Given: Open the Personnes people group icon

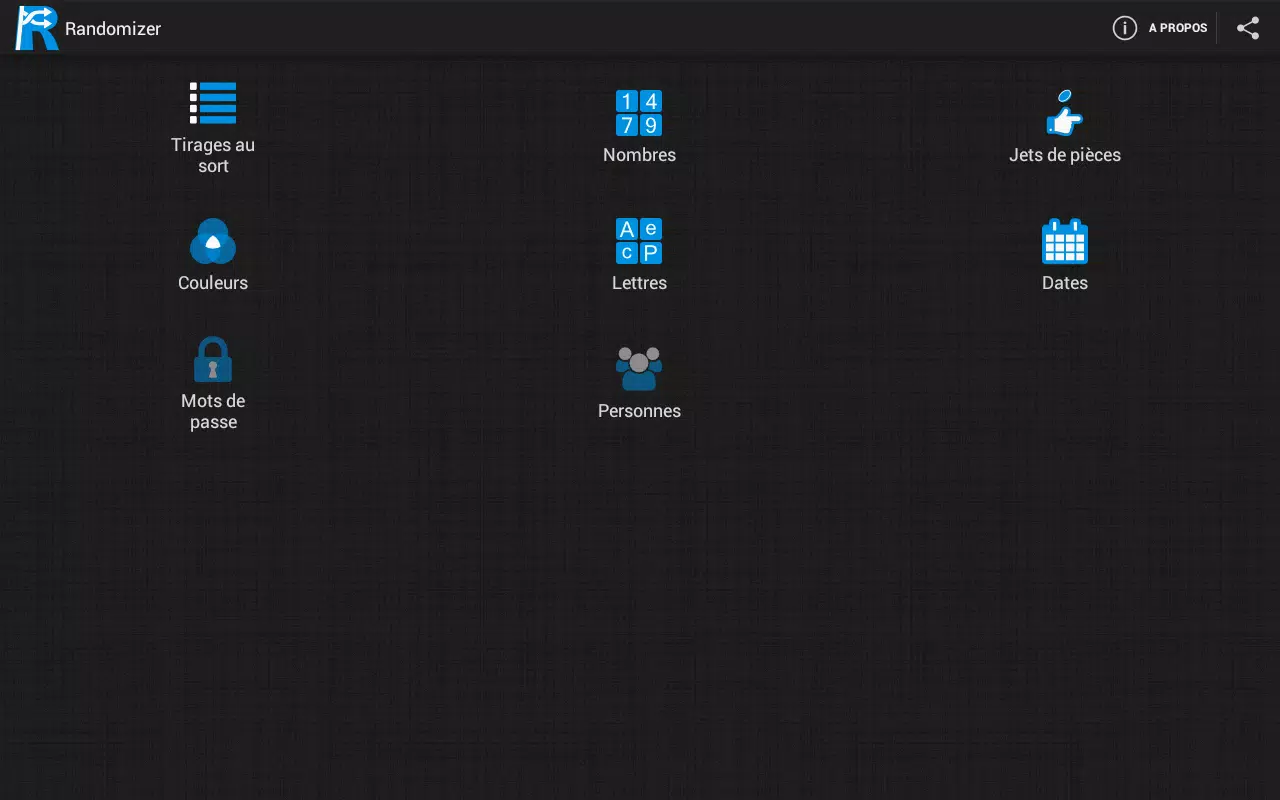Looking at the screenshot, I should coord(639,369).
